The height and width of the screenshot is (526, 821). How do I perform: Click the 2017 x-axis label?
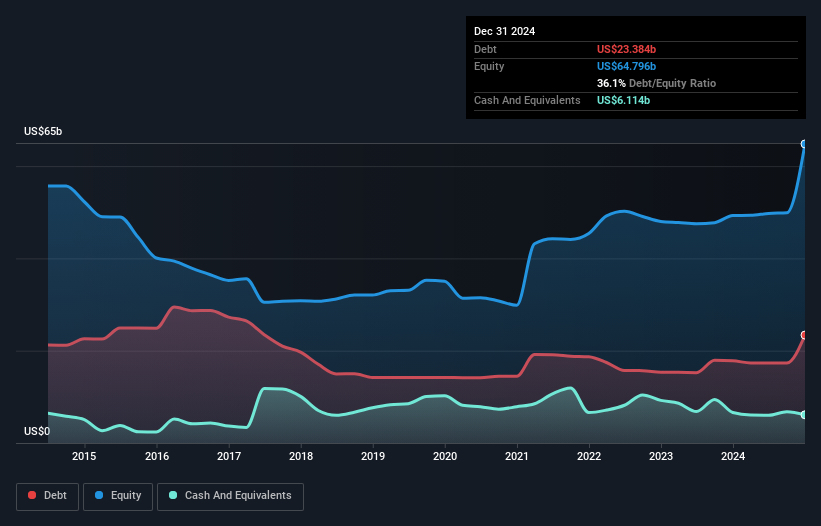tap(229, 456)
